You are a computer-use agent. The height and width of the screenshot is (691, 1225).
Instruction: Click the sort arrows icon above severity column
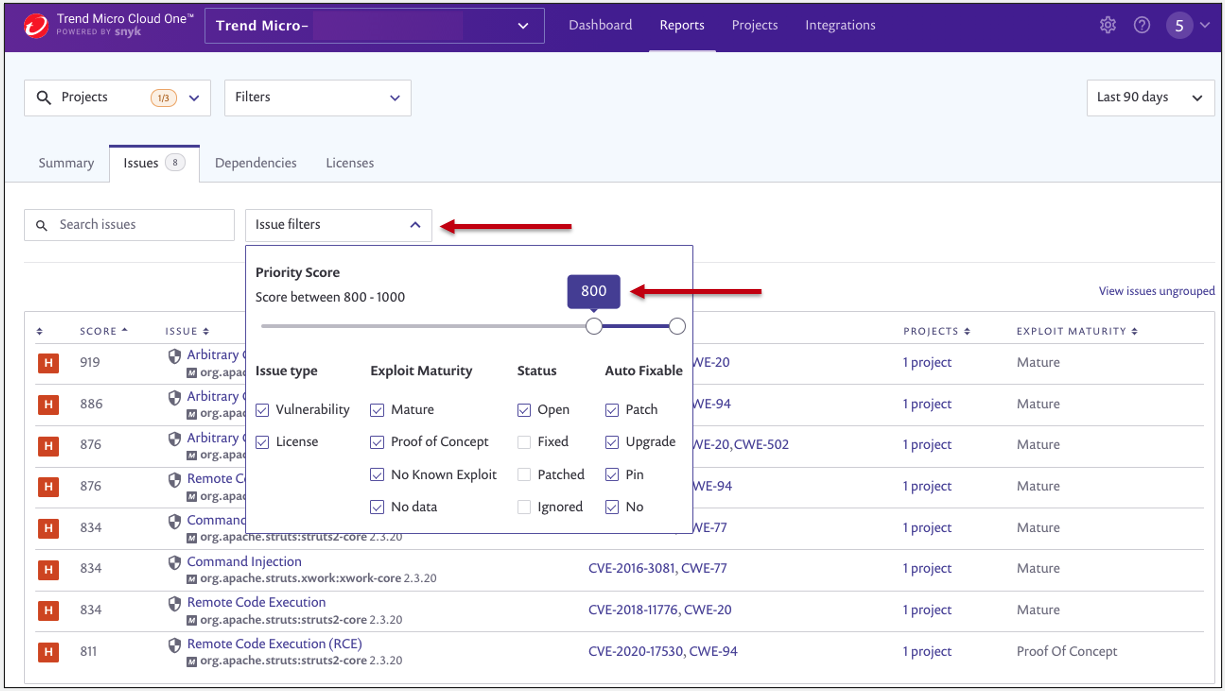coord(40,331)
